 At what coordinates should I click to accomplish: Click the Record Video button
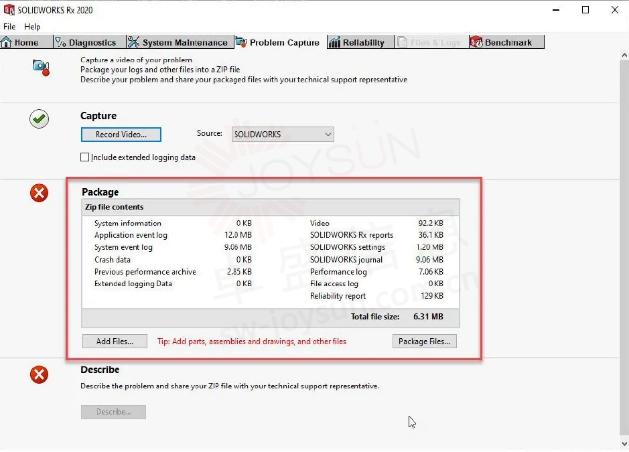(x=121, y=134)
